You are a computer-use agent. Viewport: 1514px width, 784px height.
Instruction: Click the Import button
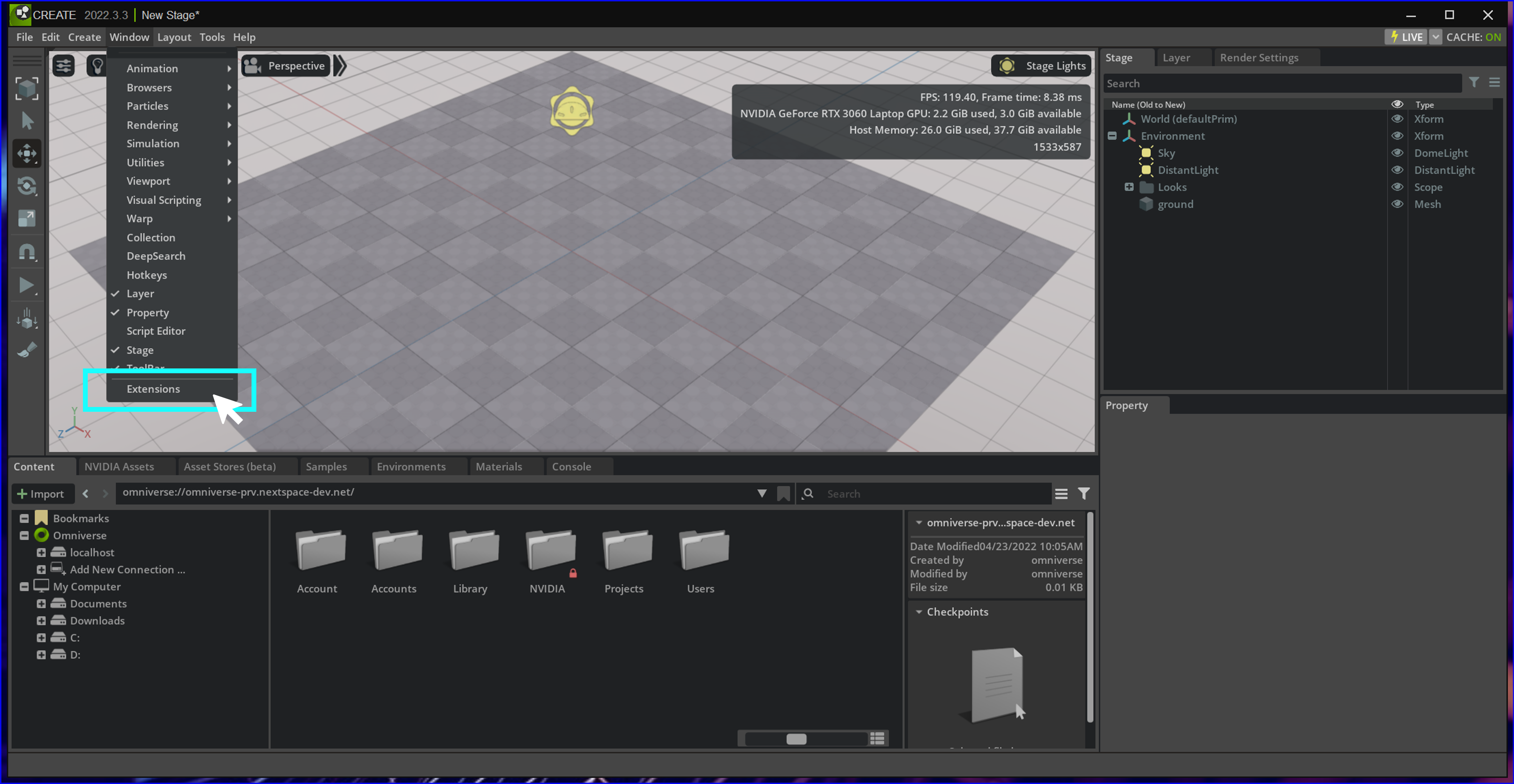tap(41, 494)
